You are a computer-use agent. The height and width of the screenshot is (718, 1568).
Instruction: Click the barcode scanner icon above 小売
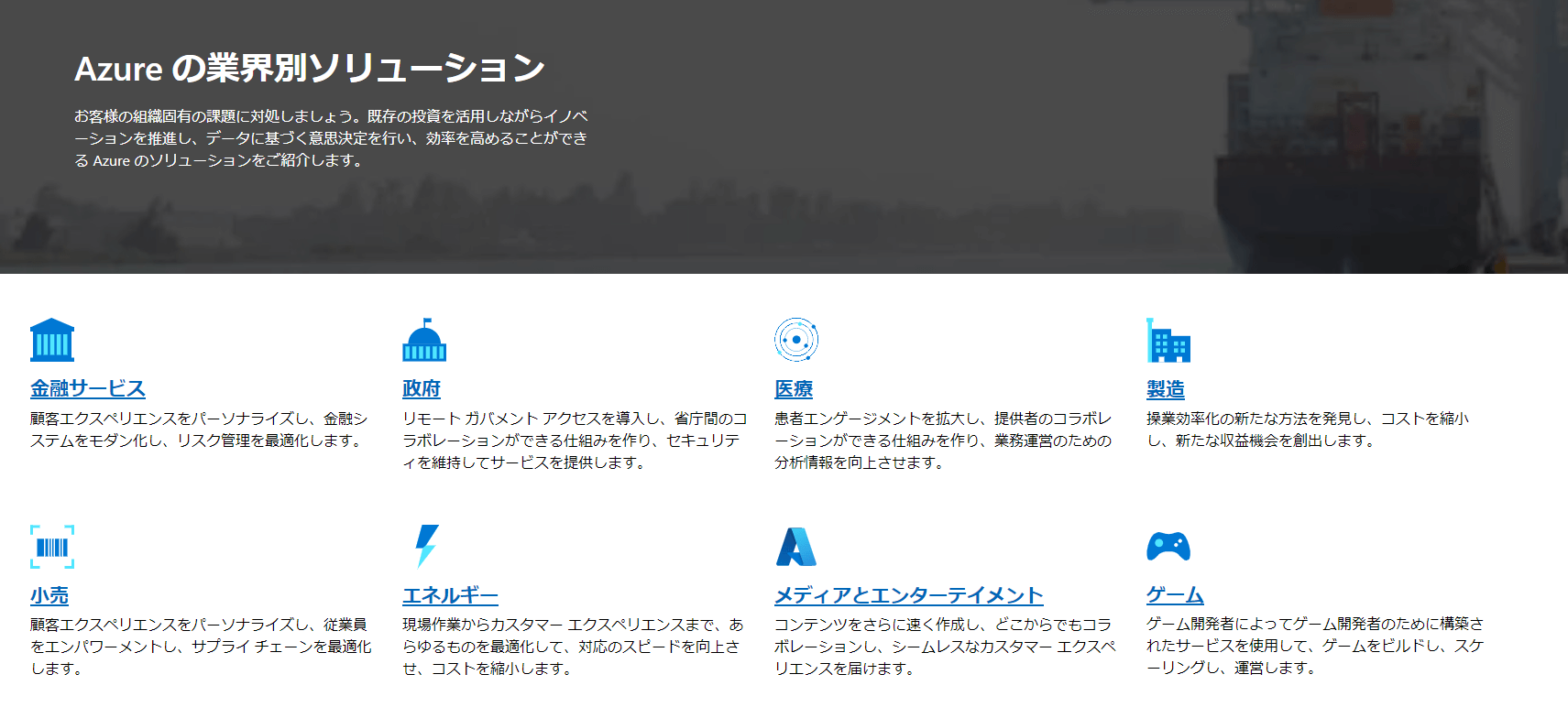click(52, 547)
